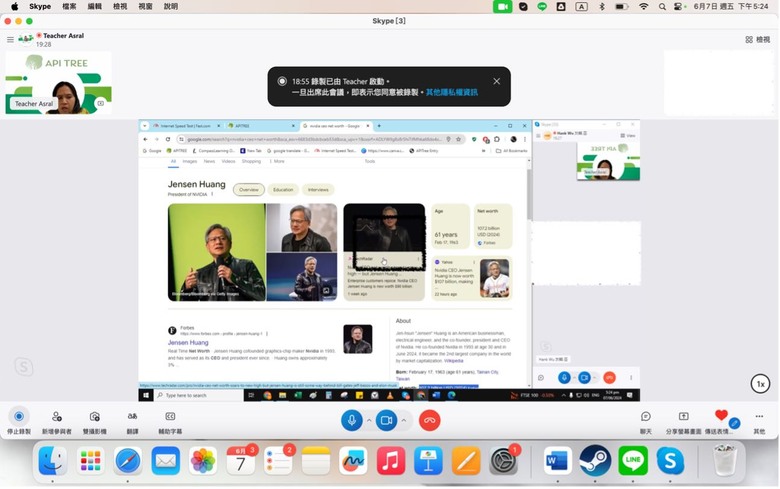The width and height of the screenshot is (780, 489).
Task: Open the hamburger menu beside Teacher Asral
Action: 10,39
